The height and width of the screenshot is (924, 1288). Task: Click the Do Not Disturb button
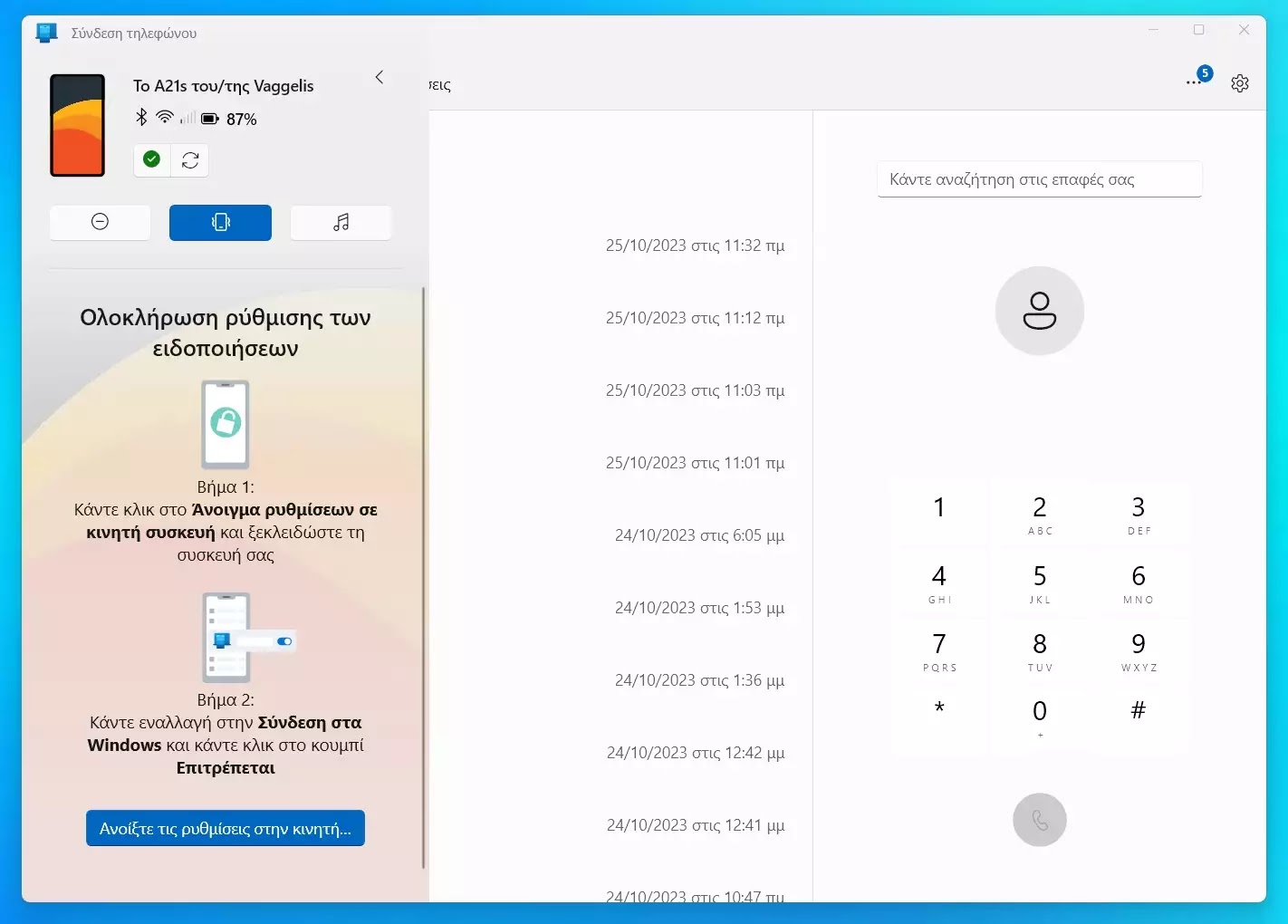click(x=100, y=222)
